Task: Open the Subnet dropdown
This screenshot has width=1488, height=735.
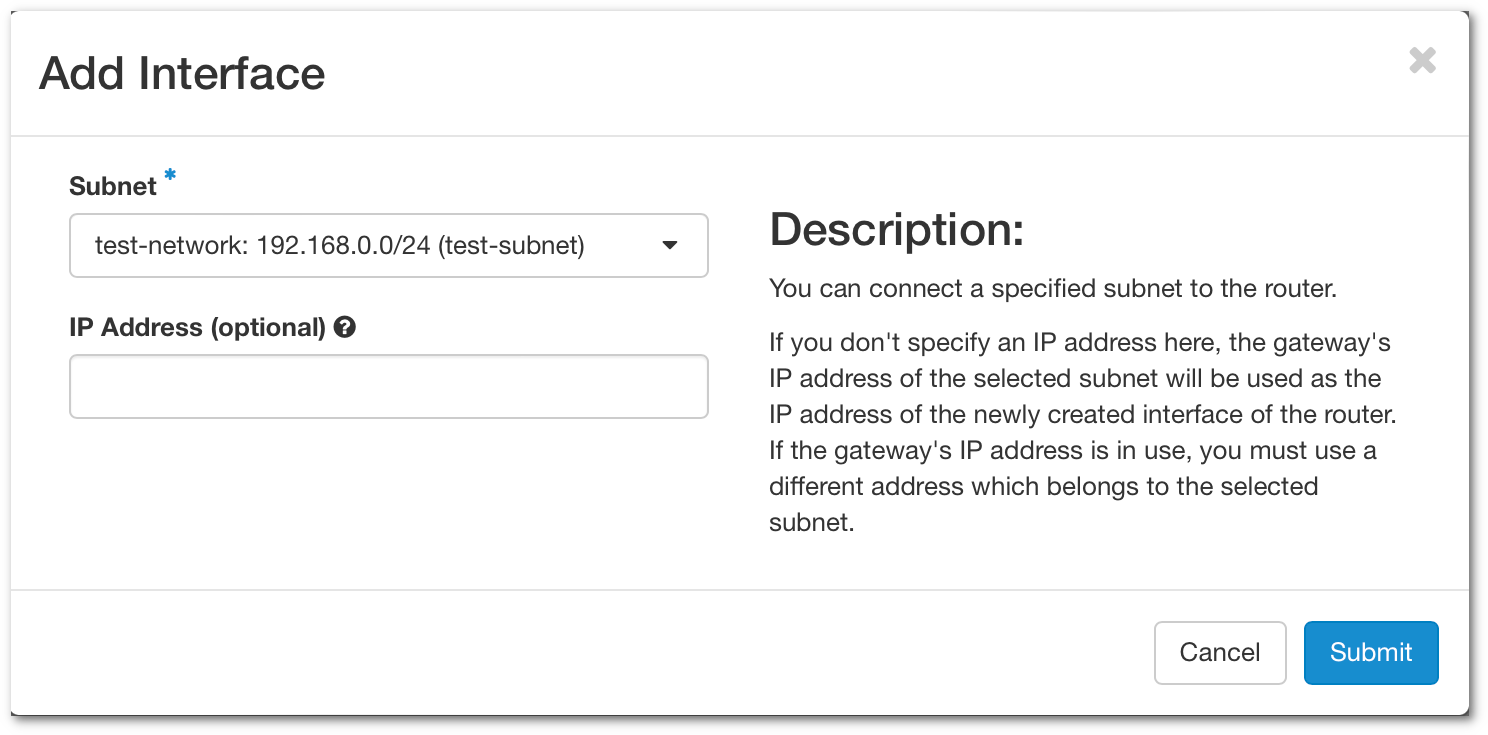Action: [388, 245]
